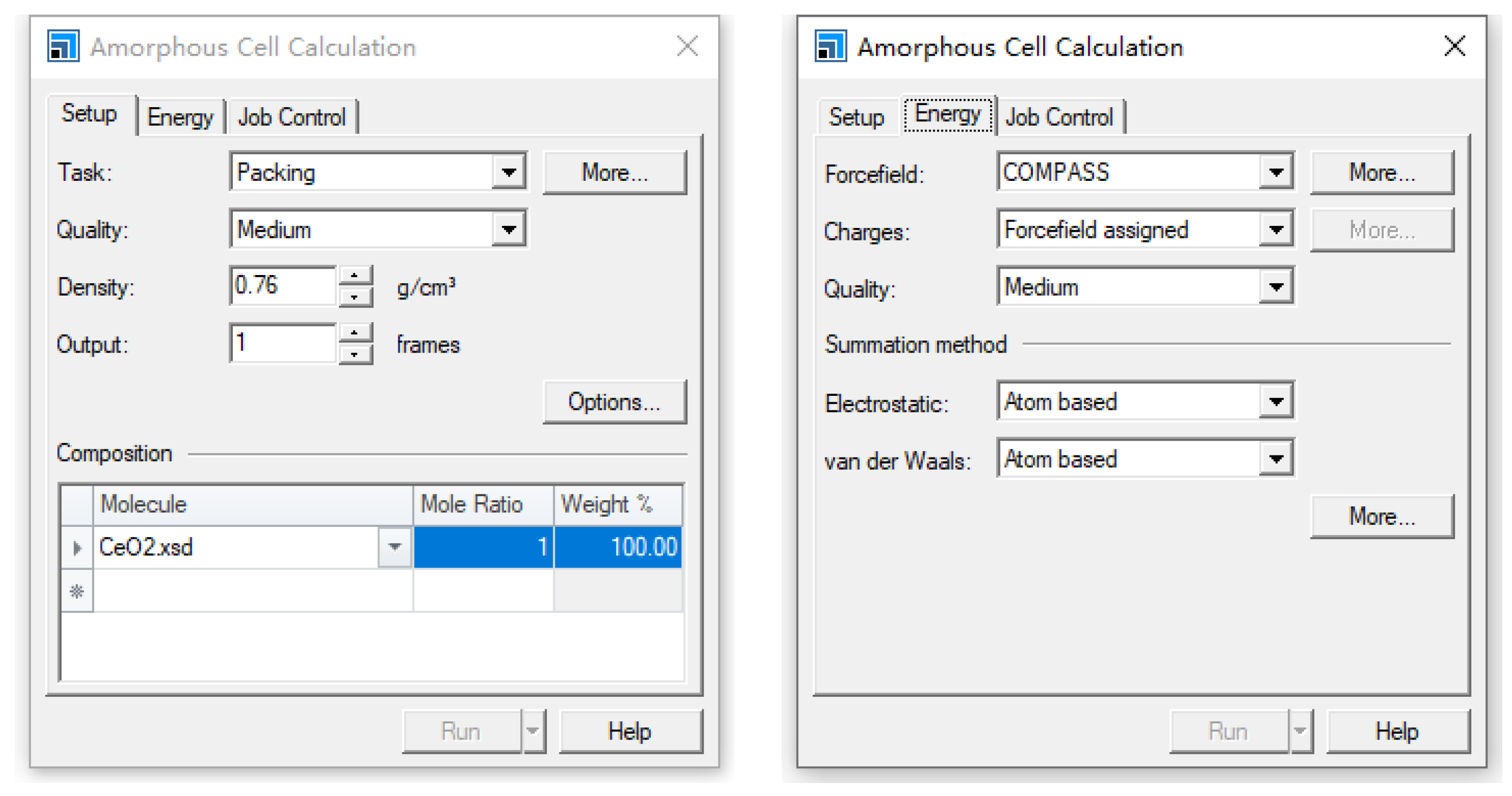Increase Density value with up spinner arrow
The width and height of the screenshot is (1512, 796).
[x=354, y=275]
